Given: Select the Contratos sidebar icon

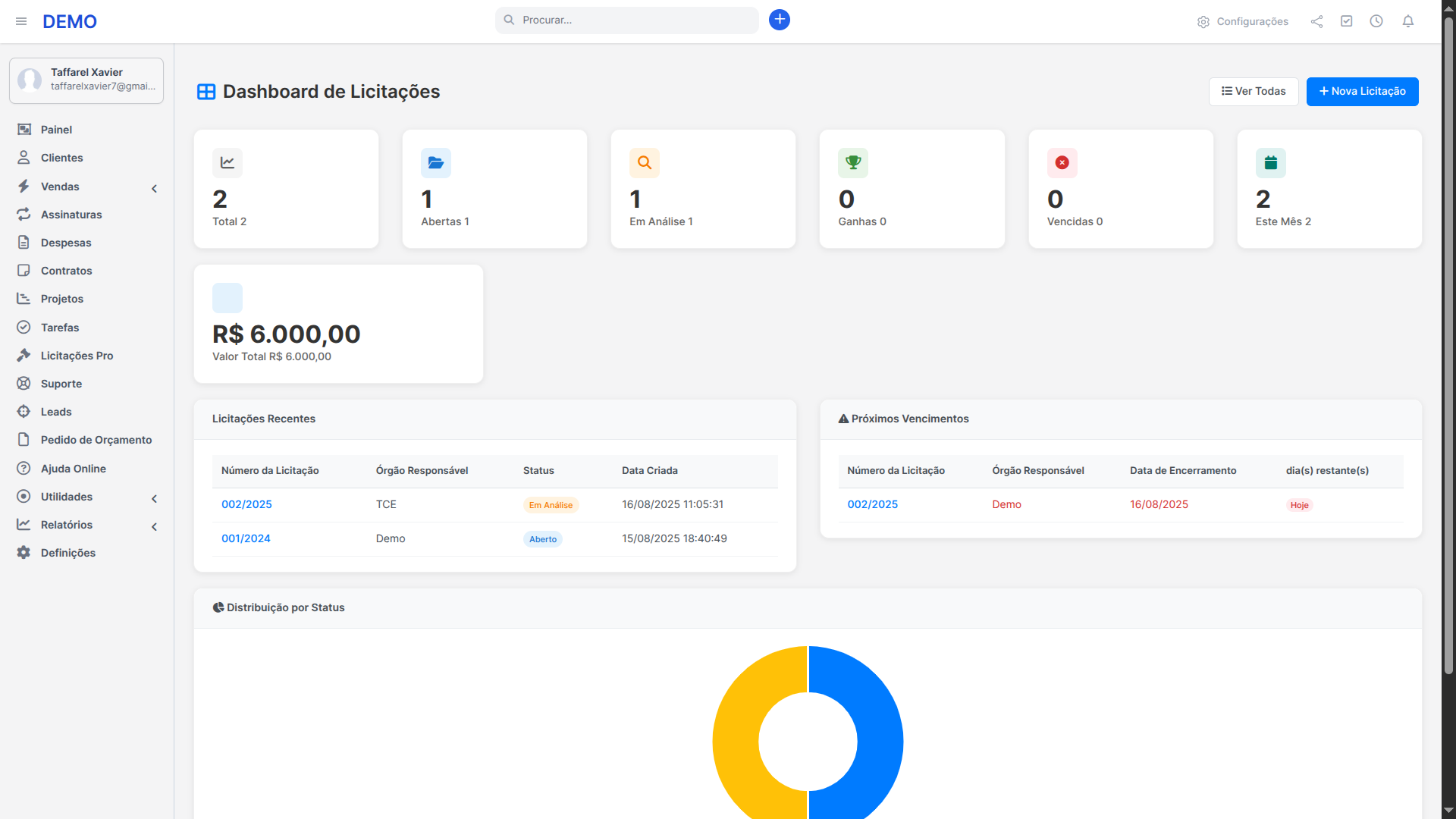Looking at the screenshot, I should tap(24, 271).
